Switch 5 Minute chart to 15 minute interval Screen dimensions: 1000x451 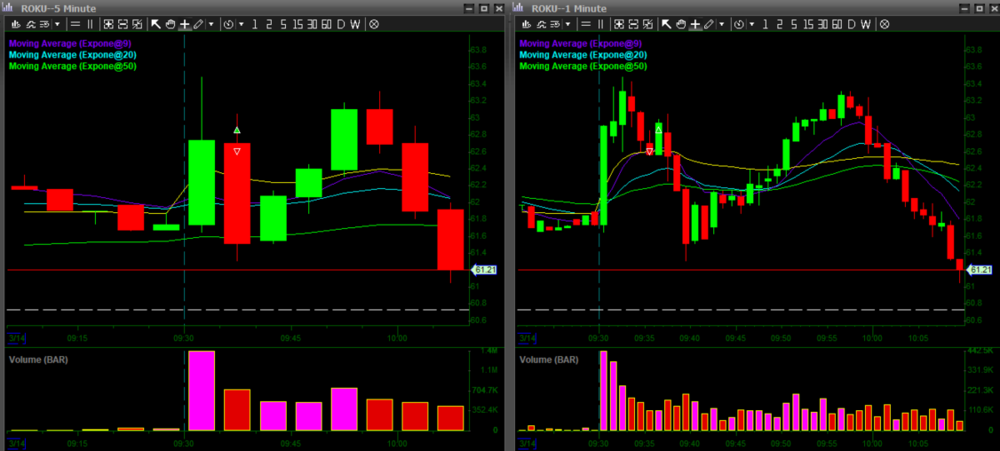tap(298, 23)
